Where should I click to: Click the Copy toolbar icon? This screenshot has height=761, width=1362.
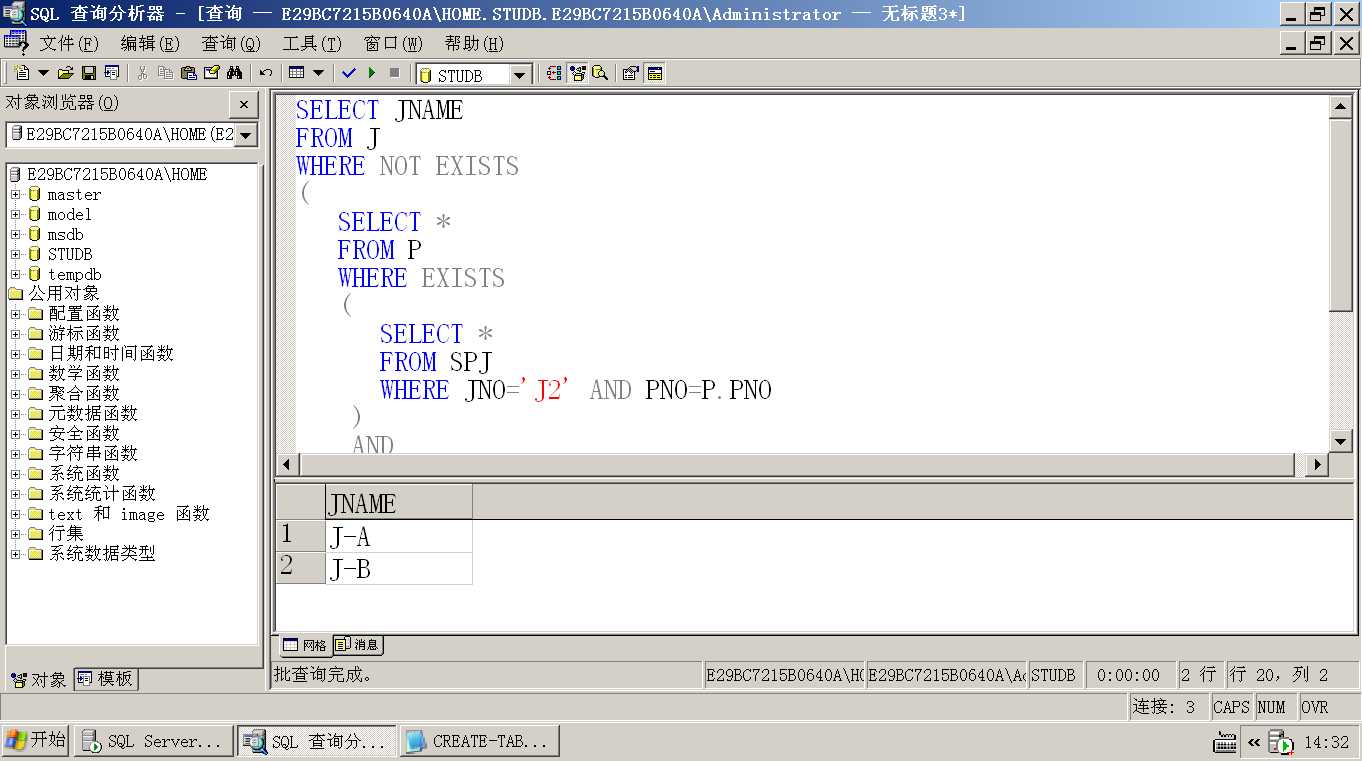(x=165, y=73)
